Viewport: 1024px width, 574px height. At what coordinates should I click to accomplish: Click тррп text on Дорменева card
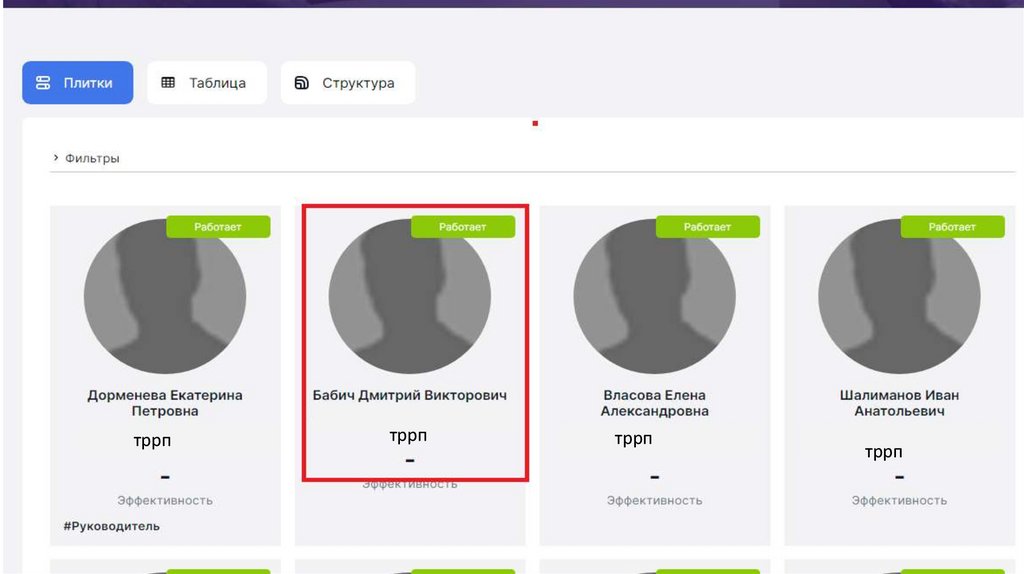pos(152,441)
